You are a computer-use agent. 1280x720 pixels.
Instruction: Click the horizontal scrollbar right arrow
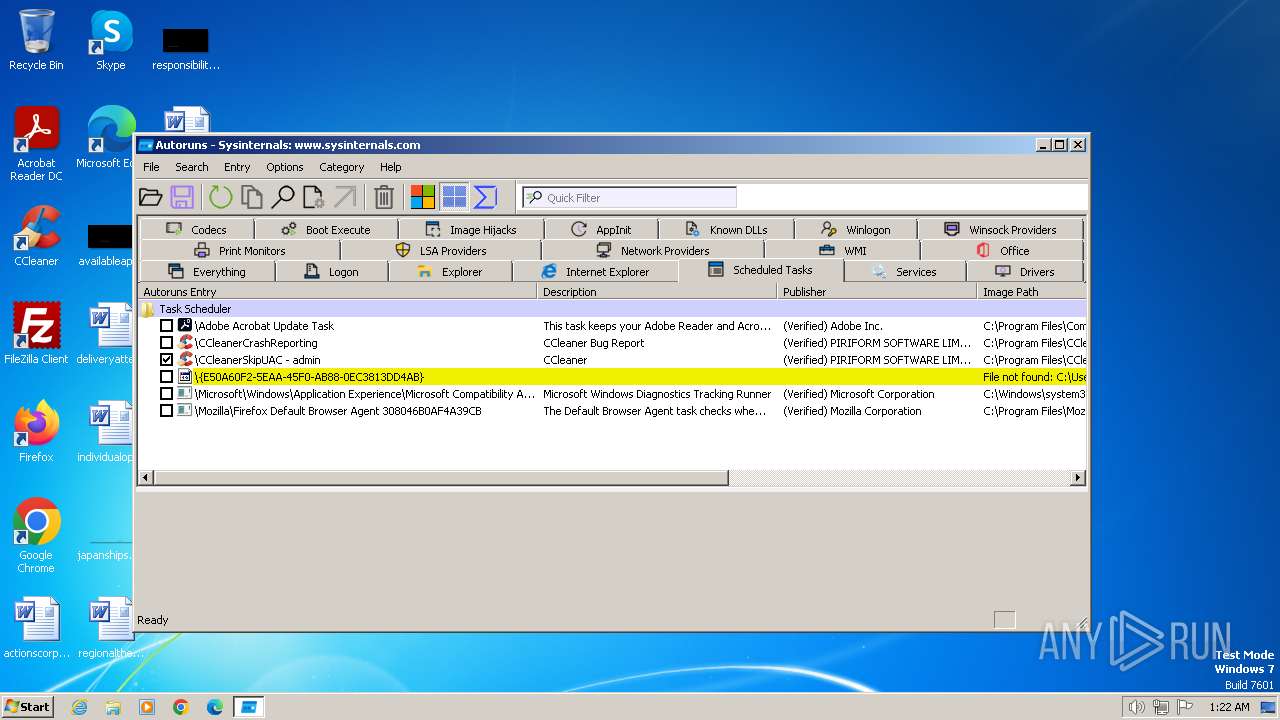point(1078,478)
